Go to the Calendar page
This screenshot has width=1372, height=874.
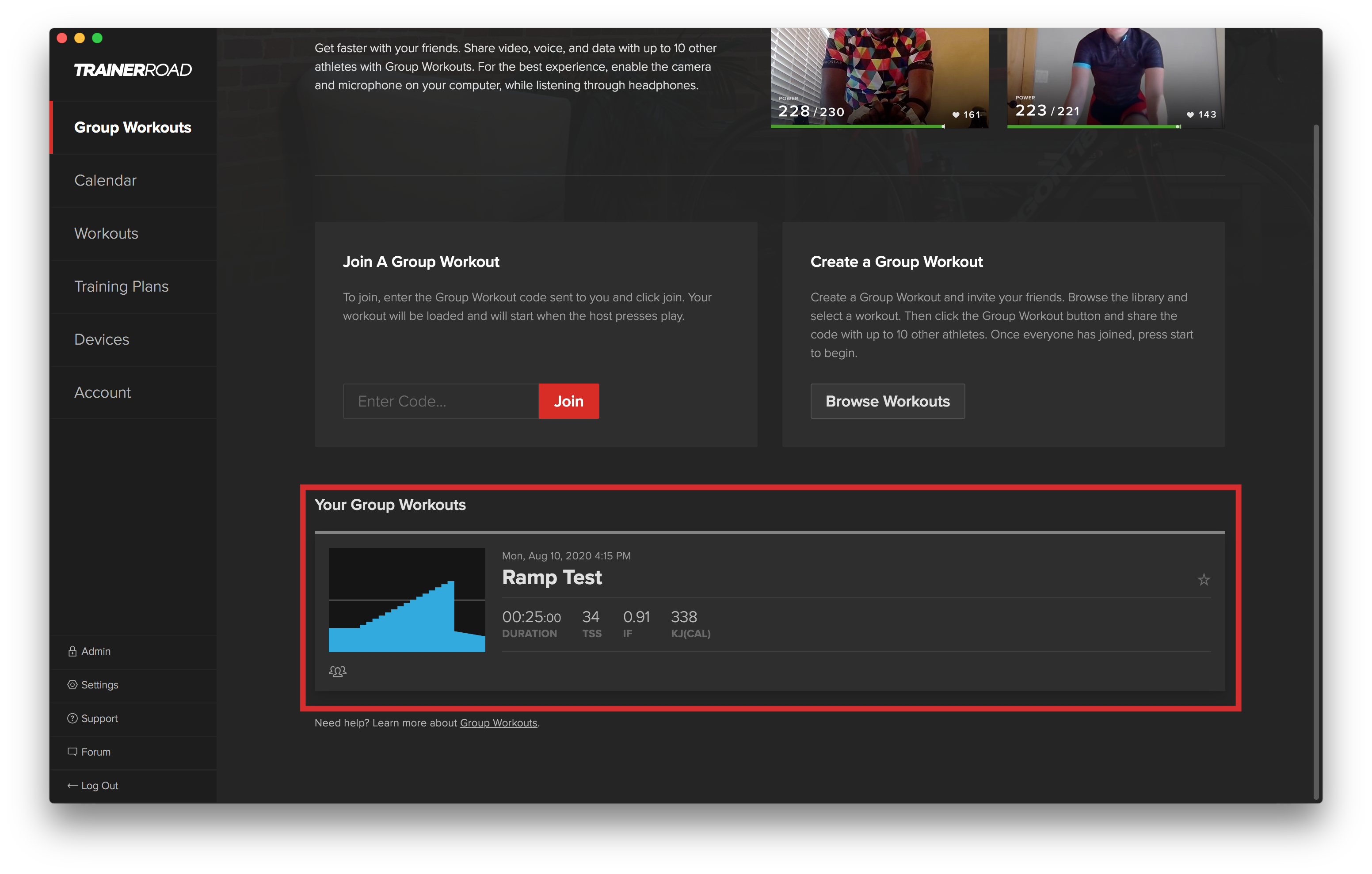133,181
